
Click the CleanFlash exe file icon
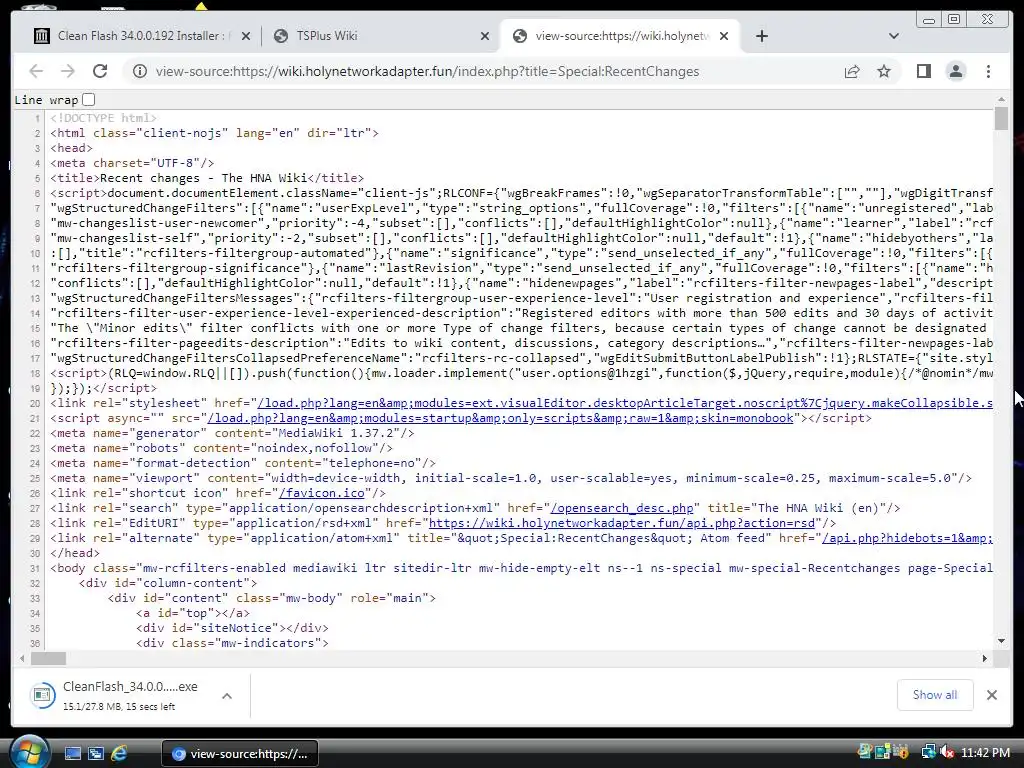coord(42,695)
